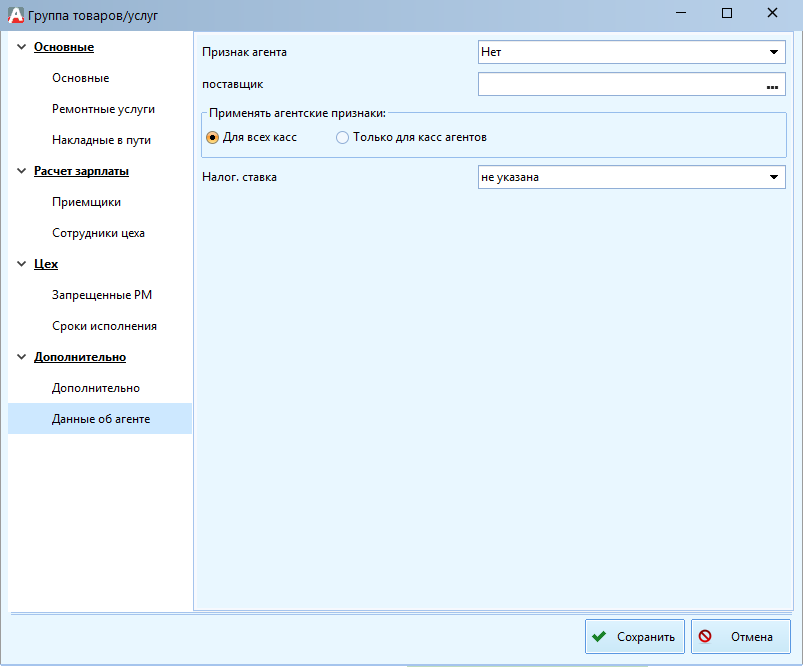Maximize the Группа товаров/услуг window

[x=727, y=14]
